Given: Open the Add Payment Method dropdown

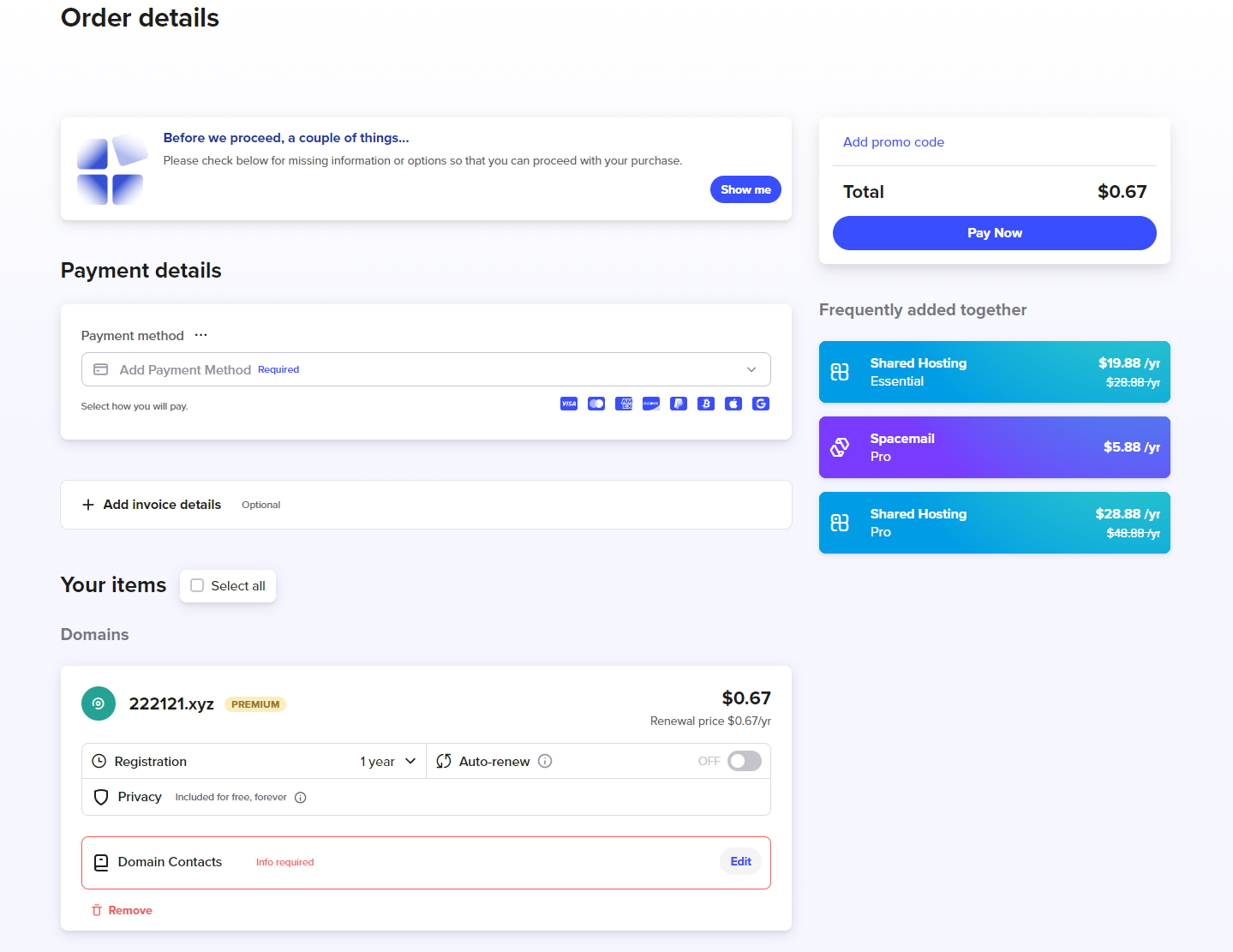Looking at the screenshot, I should [426, 369].
